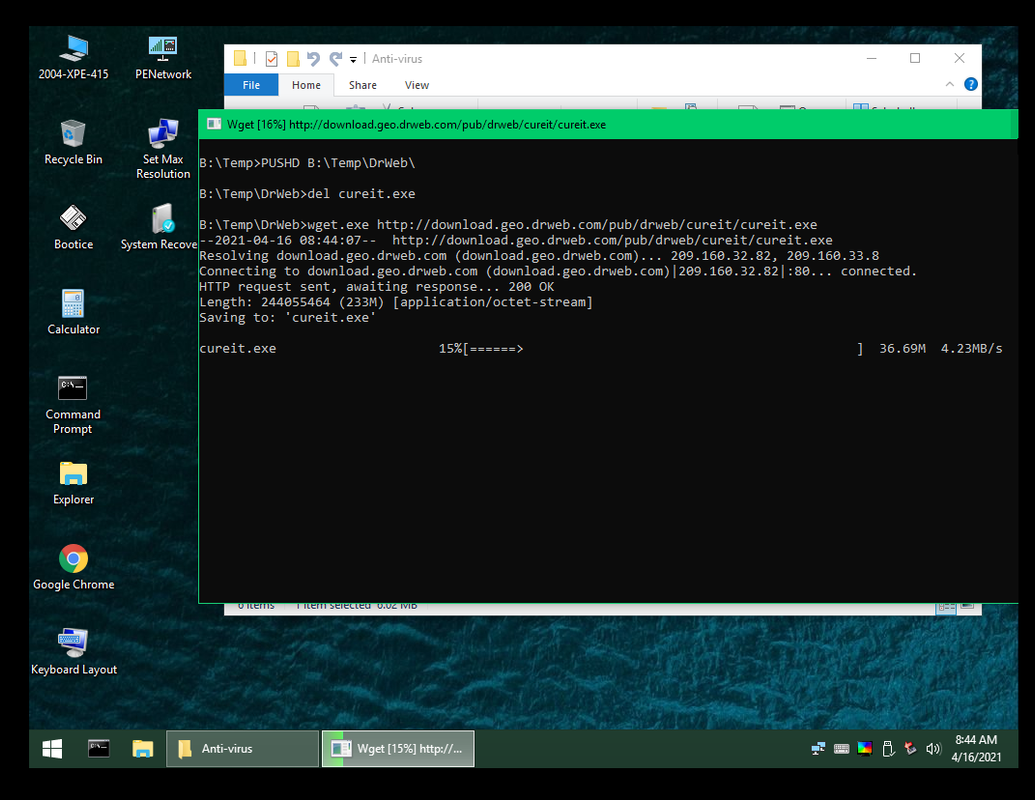Launch the Bootice desktop icon
This screenshot has width=1035, height=800.
point(73,227)
